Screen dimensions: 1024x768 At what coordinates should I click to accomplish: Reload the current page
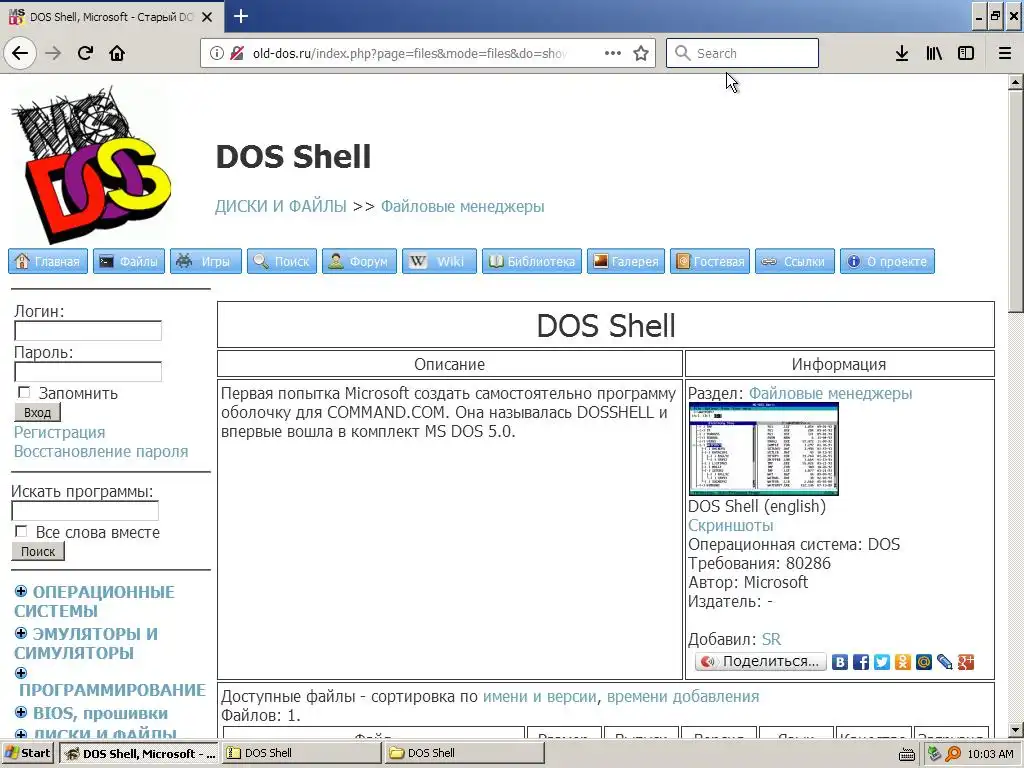(x=85, y=53)
